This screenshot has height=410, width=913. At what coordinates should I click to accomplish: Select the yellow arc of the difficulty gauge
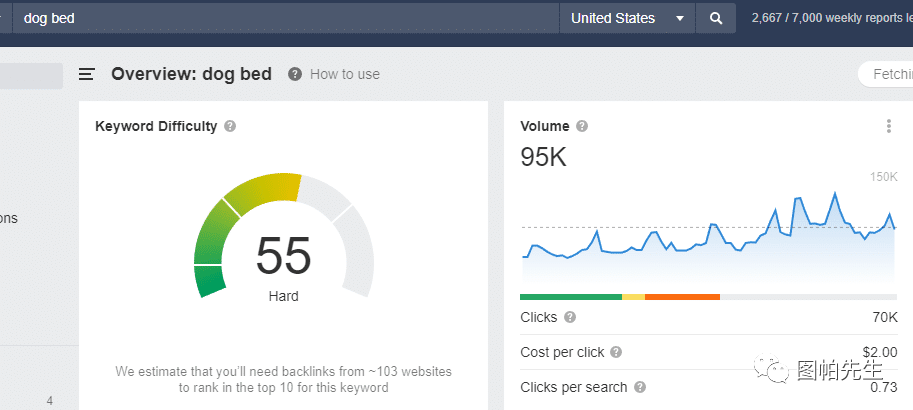pos(262,190)
